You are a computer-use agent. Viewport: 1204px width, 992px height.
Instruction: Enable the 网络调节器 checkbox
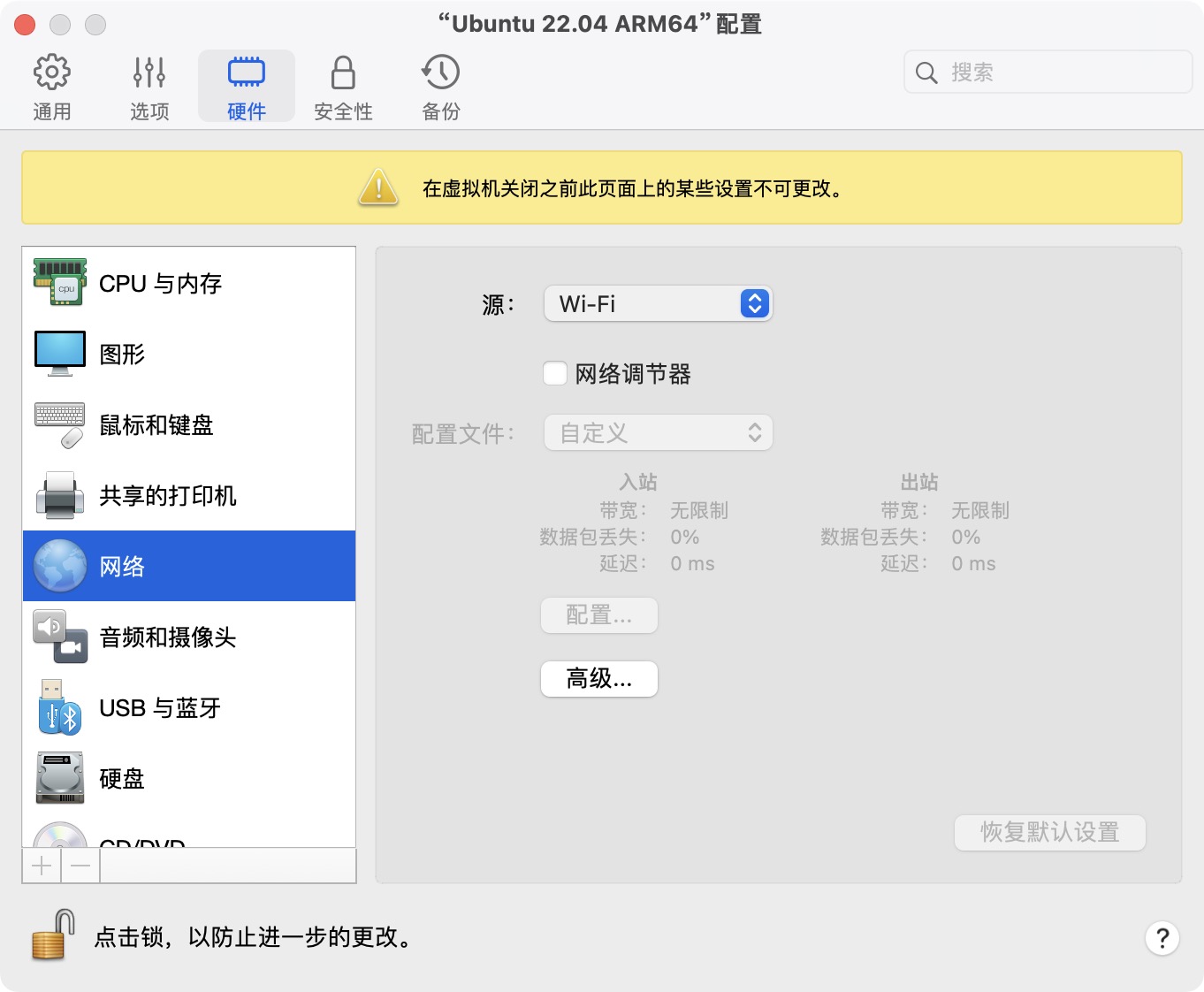[x=555, y=373]
